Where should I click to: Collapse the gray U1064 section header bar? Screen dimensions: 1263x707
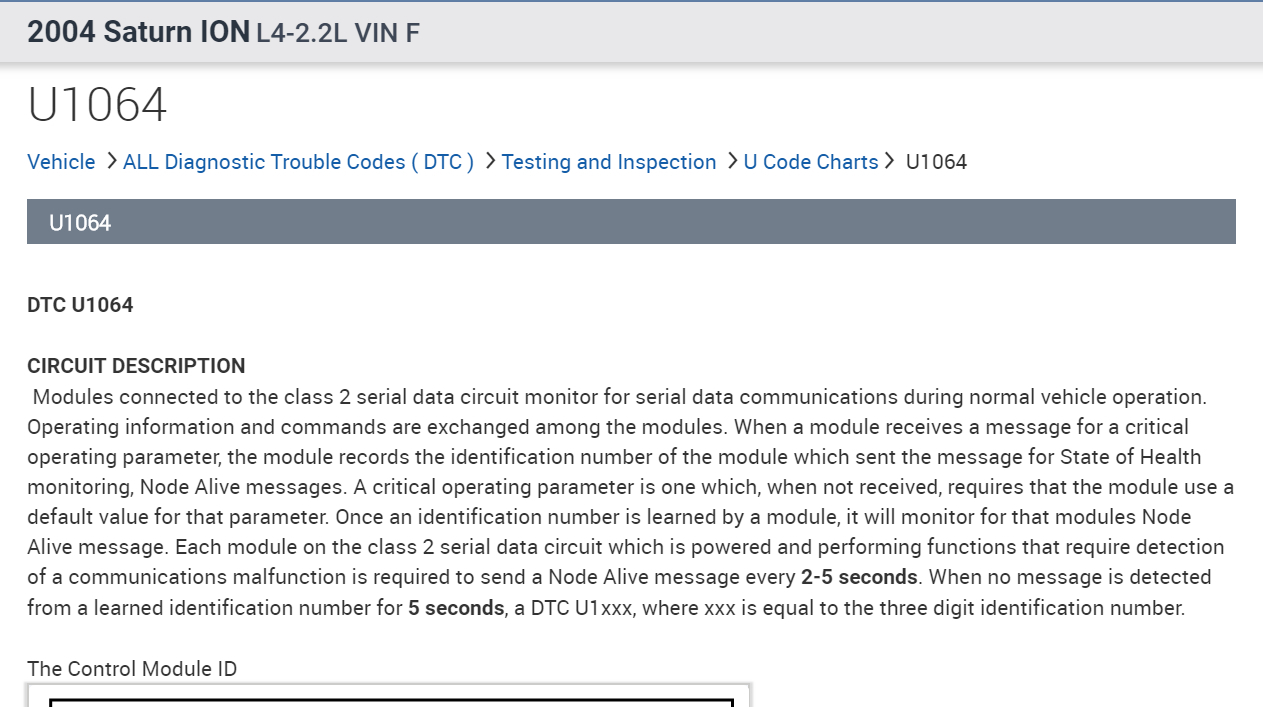(631, 222)
